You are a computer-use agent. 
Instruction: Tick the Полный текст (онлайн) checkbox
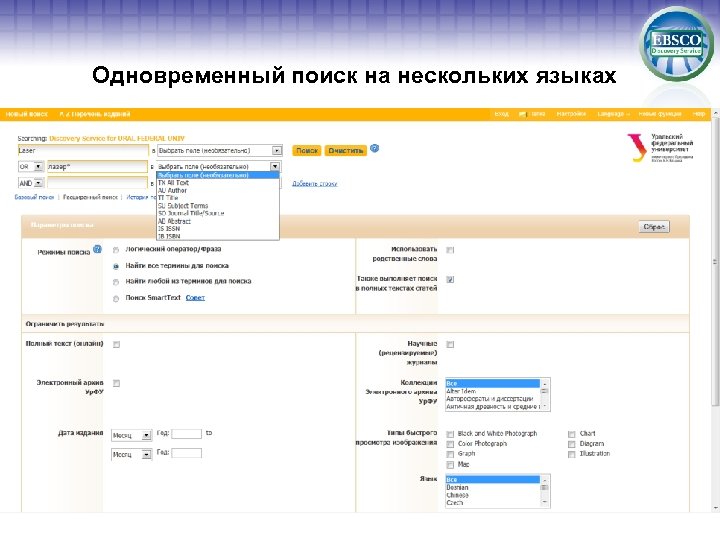coord(116,344)
